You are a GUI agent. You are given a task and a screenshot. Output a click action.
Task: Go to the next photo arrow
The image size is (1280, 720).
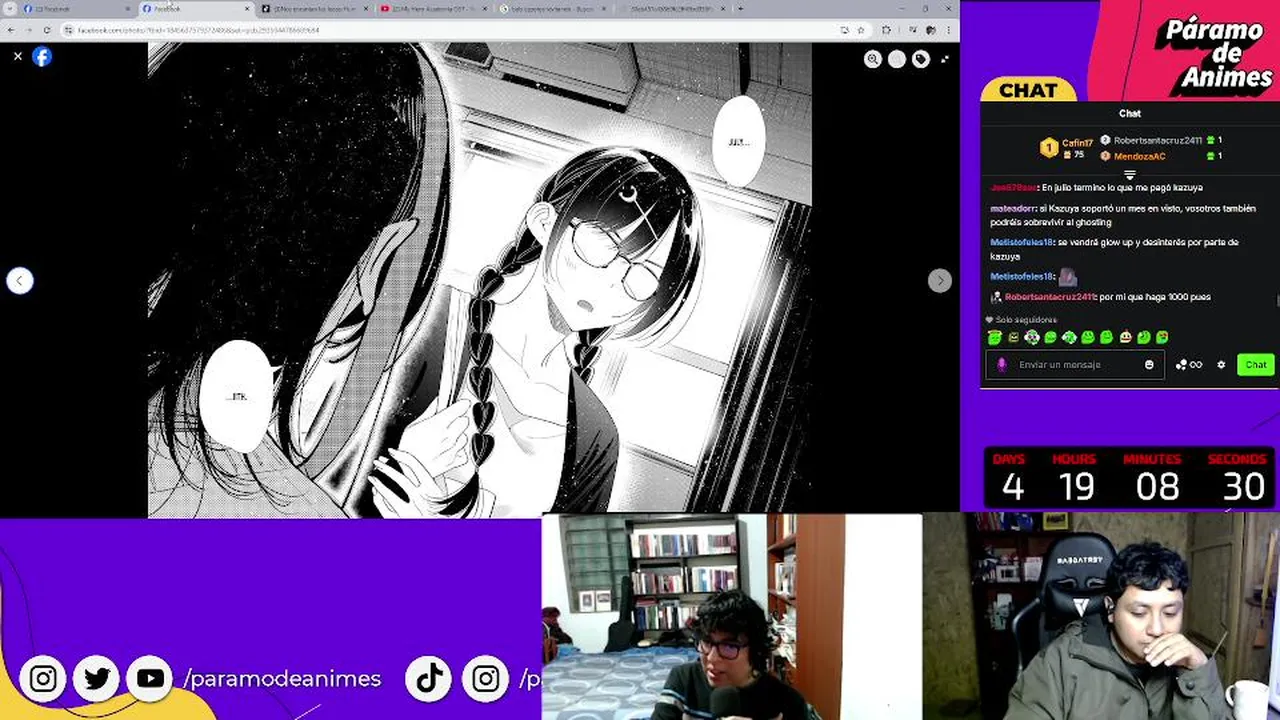tap(940, 281)
